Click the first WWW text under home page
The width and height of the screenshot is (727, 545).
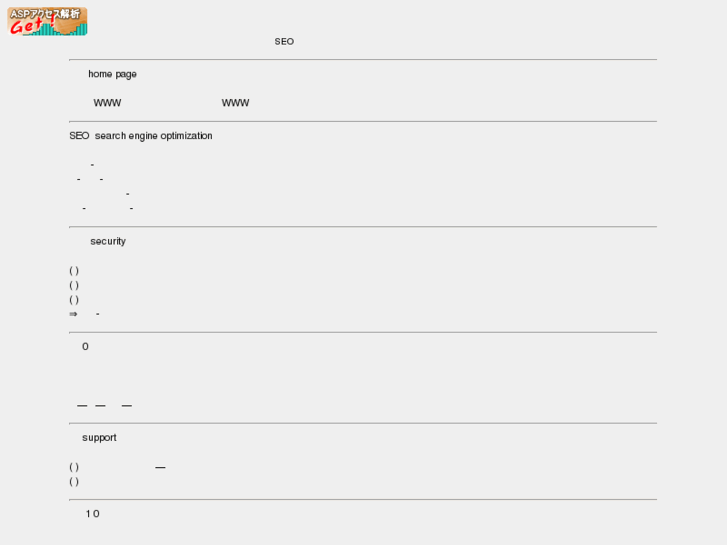(x=107, y=103)
